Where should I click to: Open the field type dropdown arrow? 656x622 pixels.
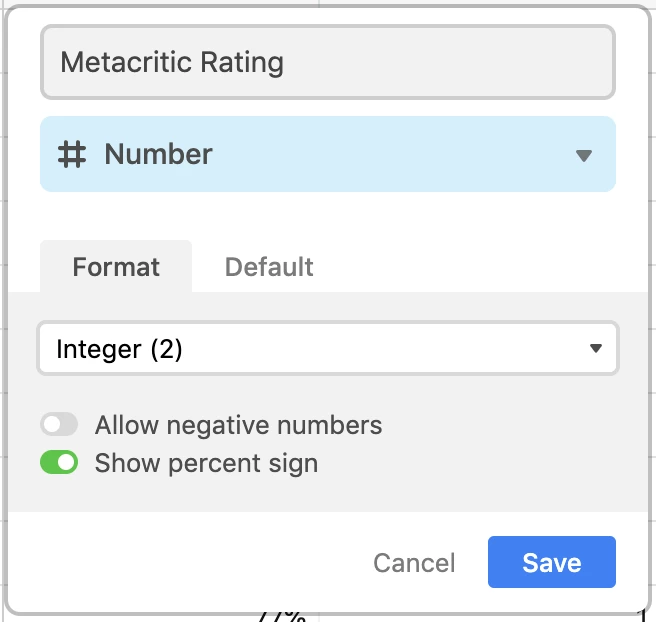[x=584, y=156]
